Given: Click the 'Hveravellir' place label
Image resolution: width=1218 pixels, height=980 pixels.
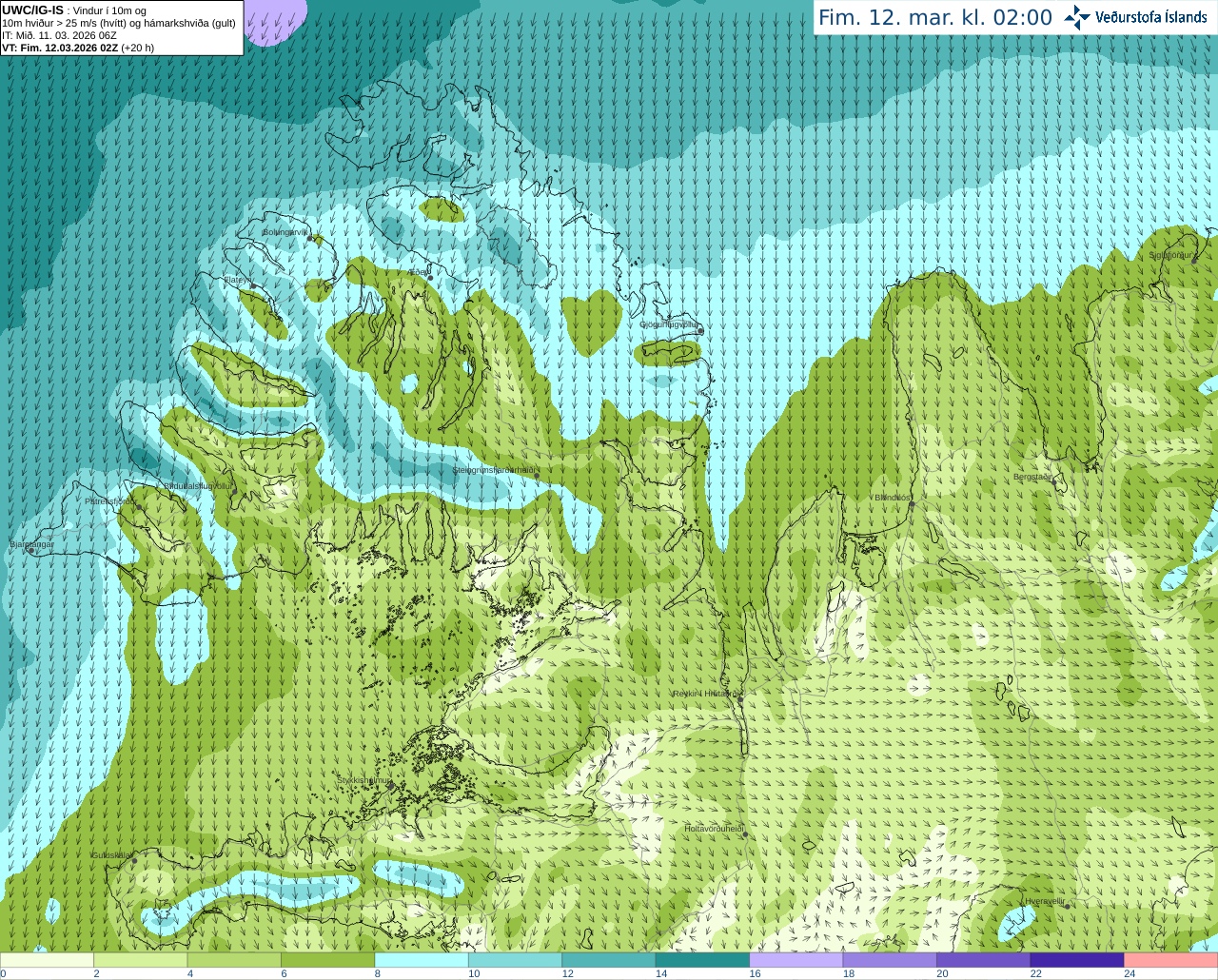Looking at the screenshot, I should pos(1044,900).
